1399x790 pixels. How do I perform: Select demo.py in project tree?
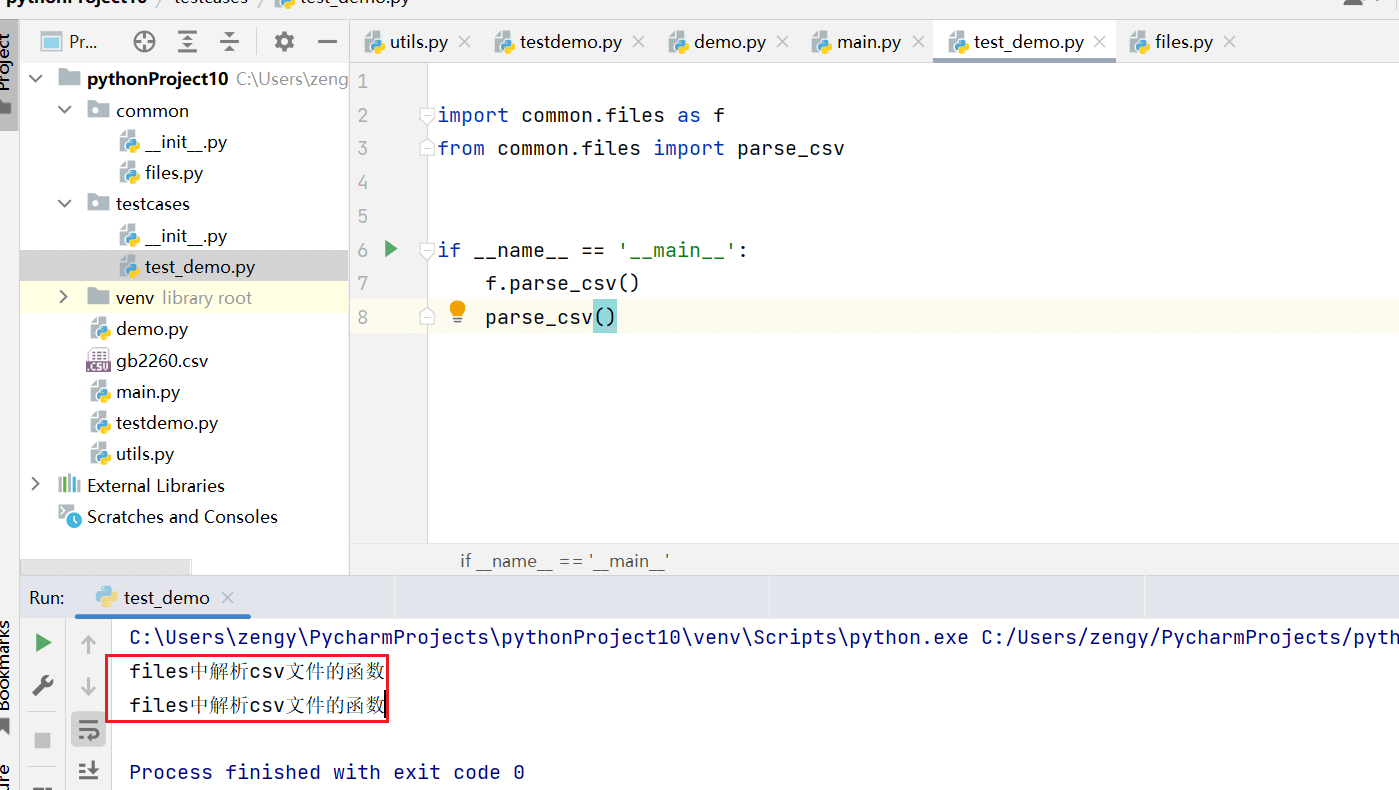[x=152, y=329]
